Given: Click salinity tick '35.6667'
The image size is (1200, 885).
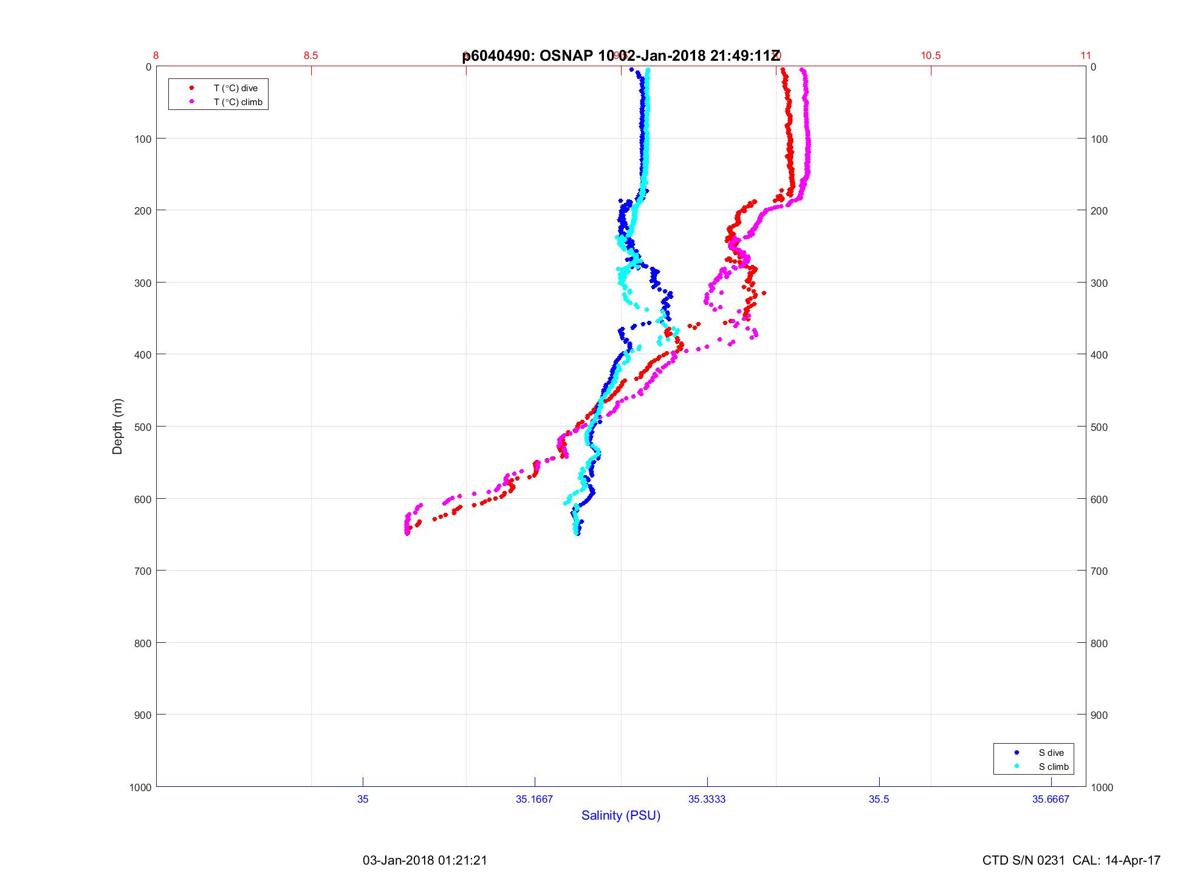Looking at the screenshot, I should tap(1051, 798).
